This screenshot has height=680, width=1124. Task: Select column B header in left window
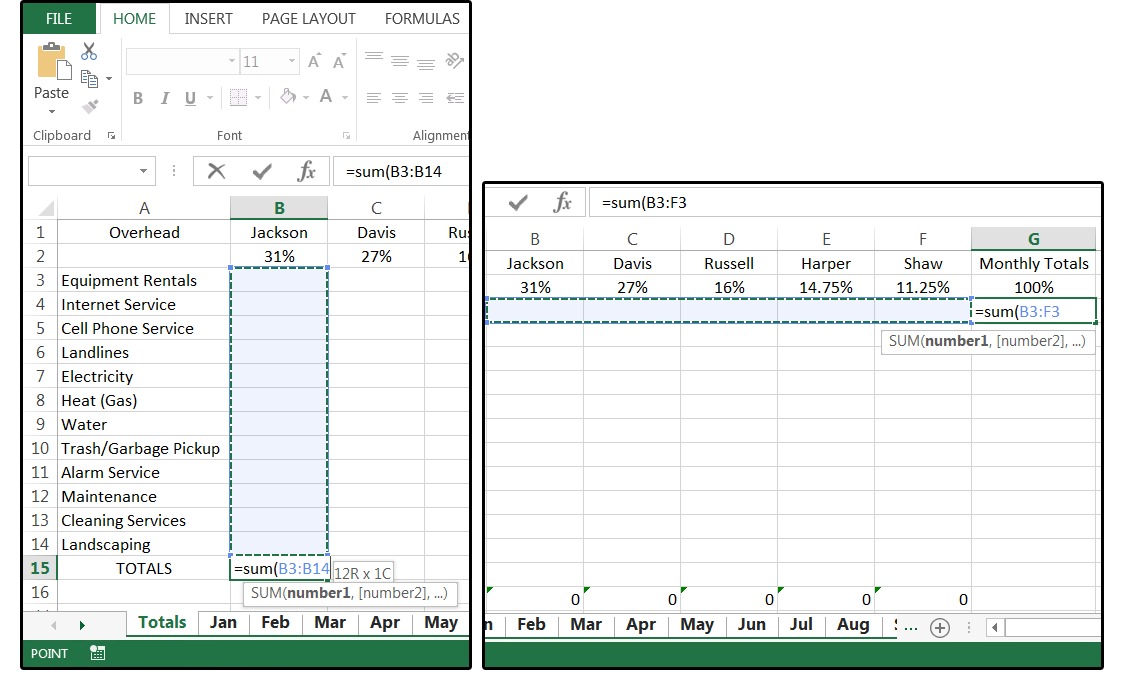pos(279,209)
